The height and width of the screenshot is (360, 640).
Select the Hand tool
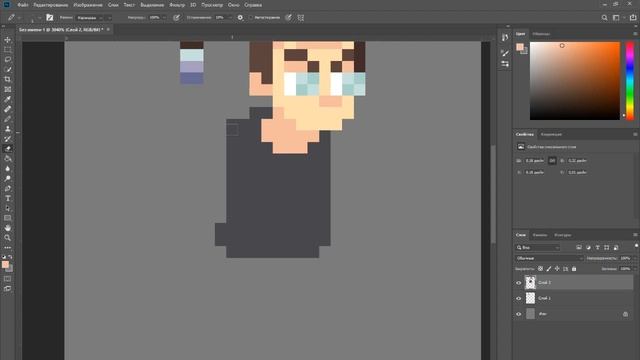8,228
